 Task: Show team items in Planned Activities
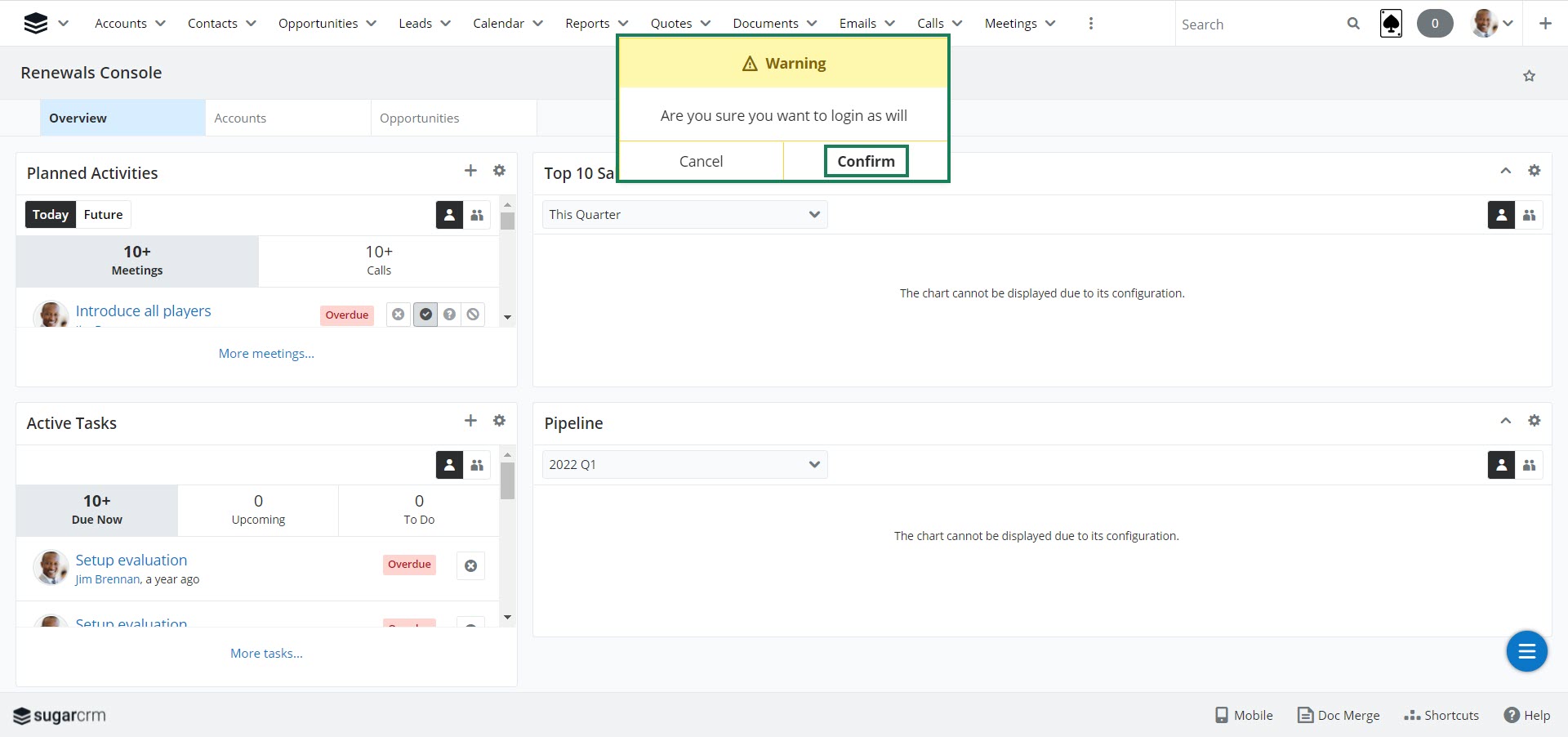click(x=477, y=215)
